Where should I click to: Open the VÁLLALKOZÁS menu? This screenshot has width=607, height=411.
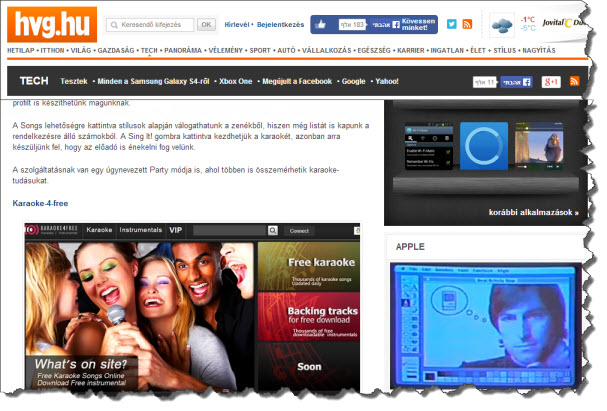tap(326, 50)
